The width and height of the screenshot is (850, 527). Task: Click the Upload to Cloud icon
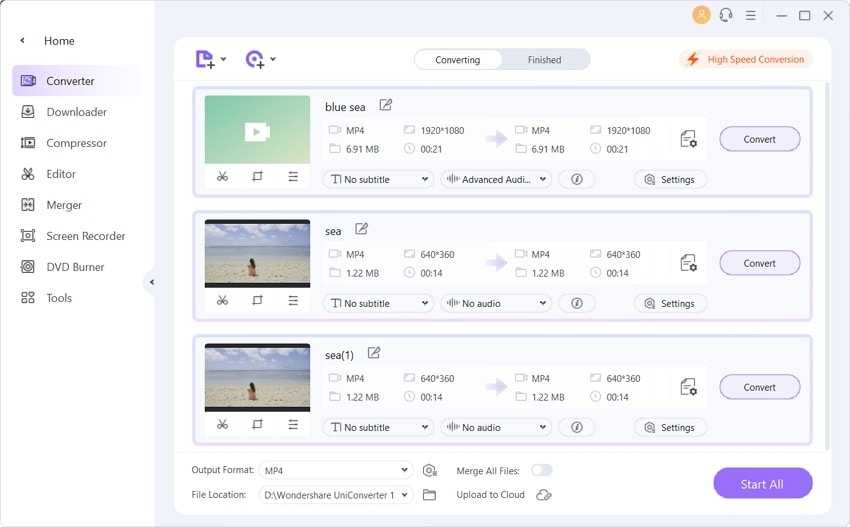coord(544,495)
